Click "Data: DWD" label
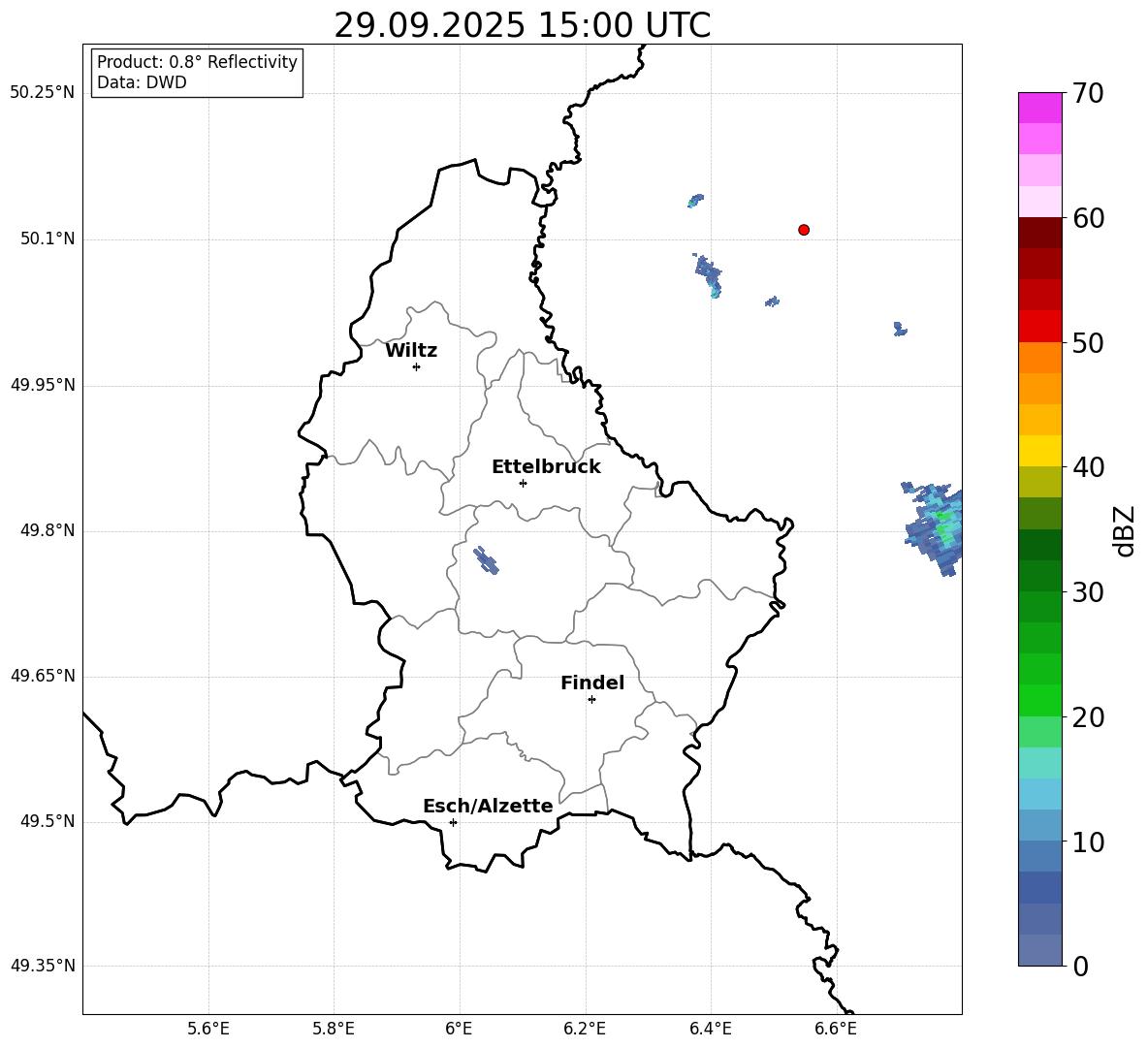 tap(142, 82)
